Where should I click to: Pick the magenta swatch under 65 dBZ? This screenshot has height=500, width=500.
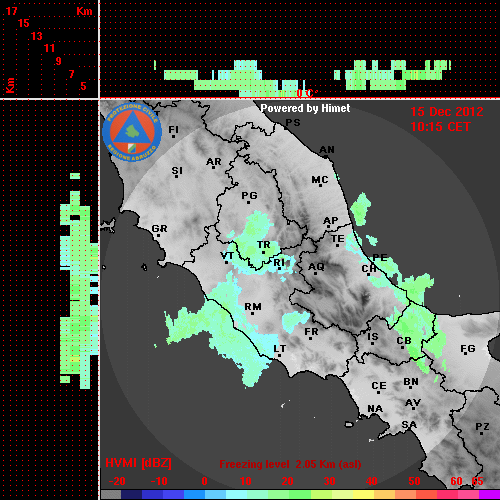(x=489, y=495)
